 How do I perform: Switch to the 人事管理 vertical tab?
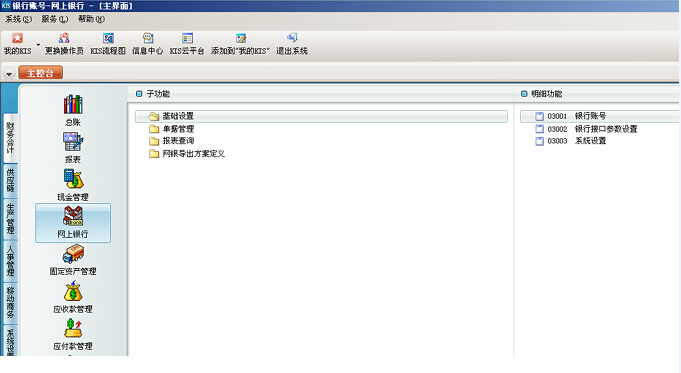pyautogui.click(x=10, y=261)
